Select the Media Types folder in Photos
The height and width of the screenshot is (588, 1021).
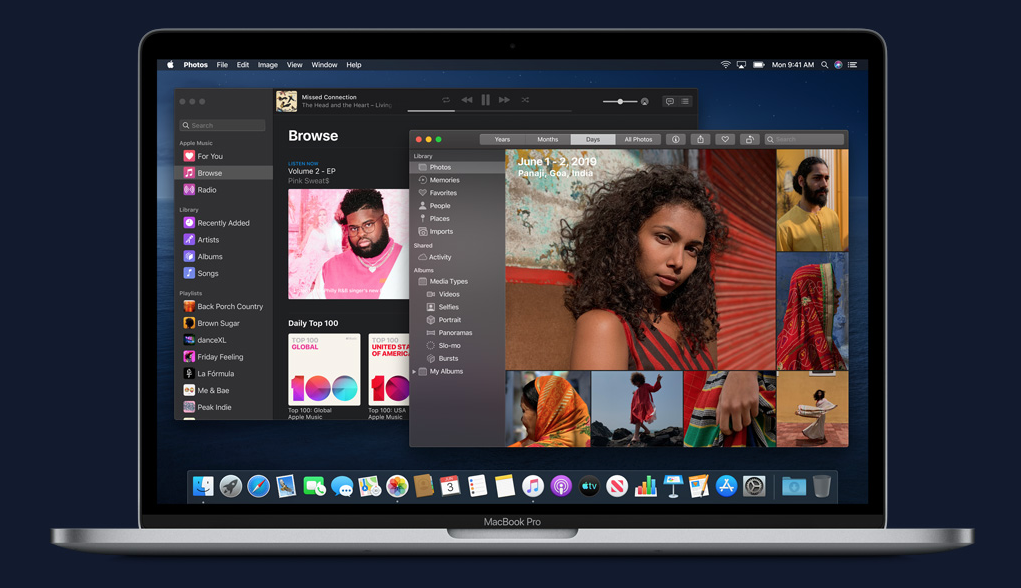pyautogui.click(x=457, y=281)
